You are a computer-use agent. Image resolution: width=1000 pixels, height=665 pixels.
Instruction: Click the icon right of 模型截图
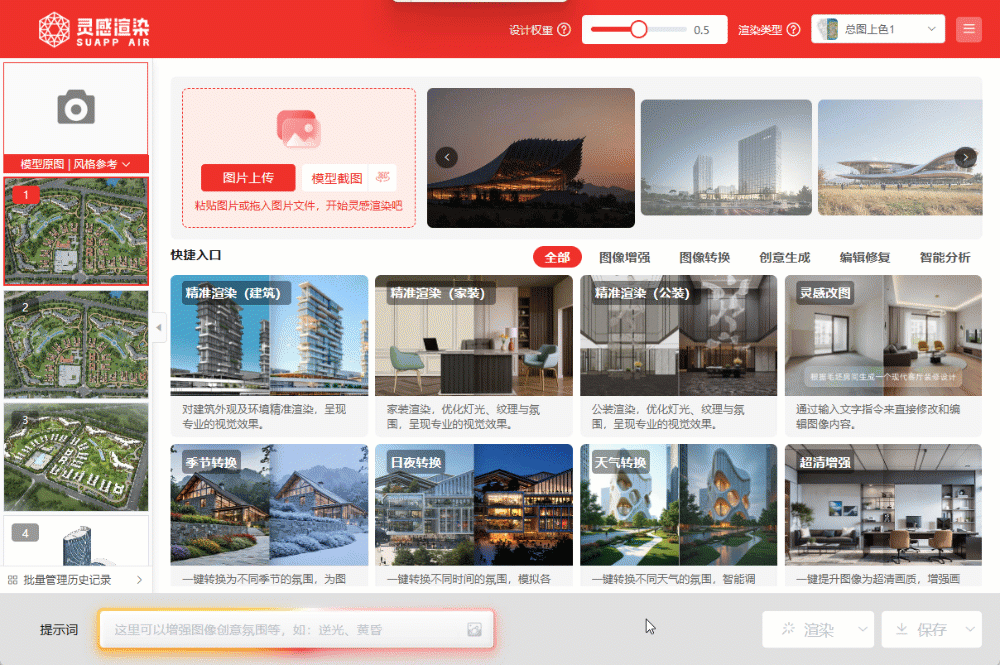[382, 178]
